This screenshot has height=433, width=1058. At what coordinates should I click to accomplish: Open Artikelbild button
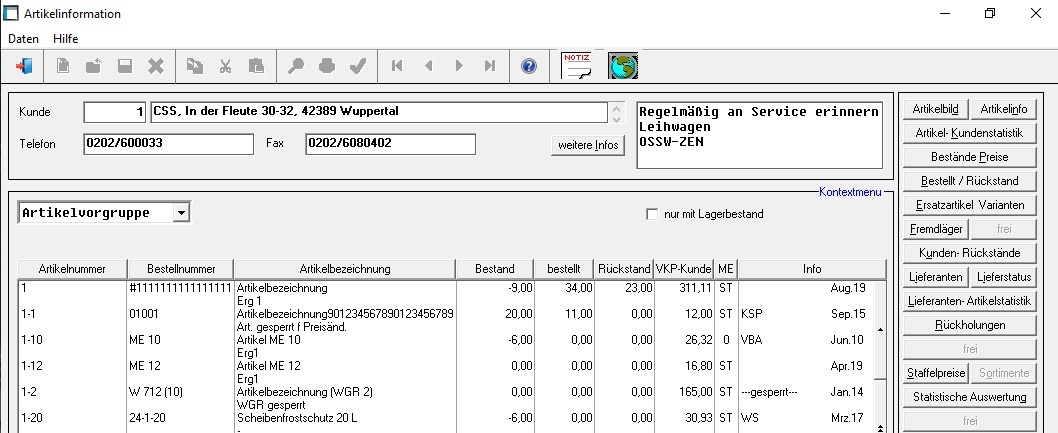click(x=935, y=109)
